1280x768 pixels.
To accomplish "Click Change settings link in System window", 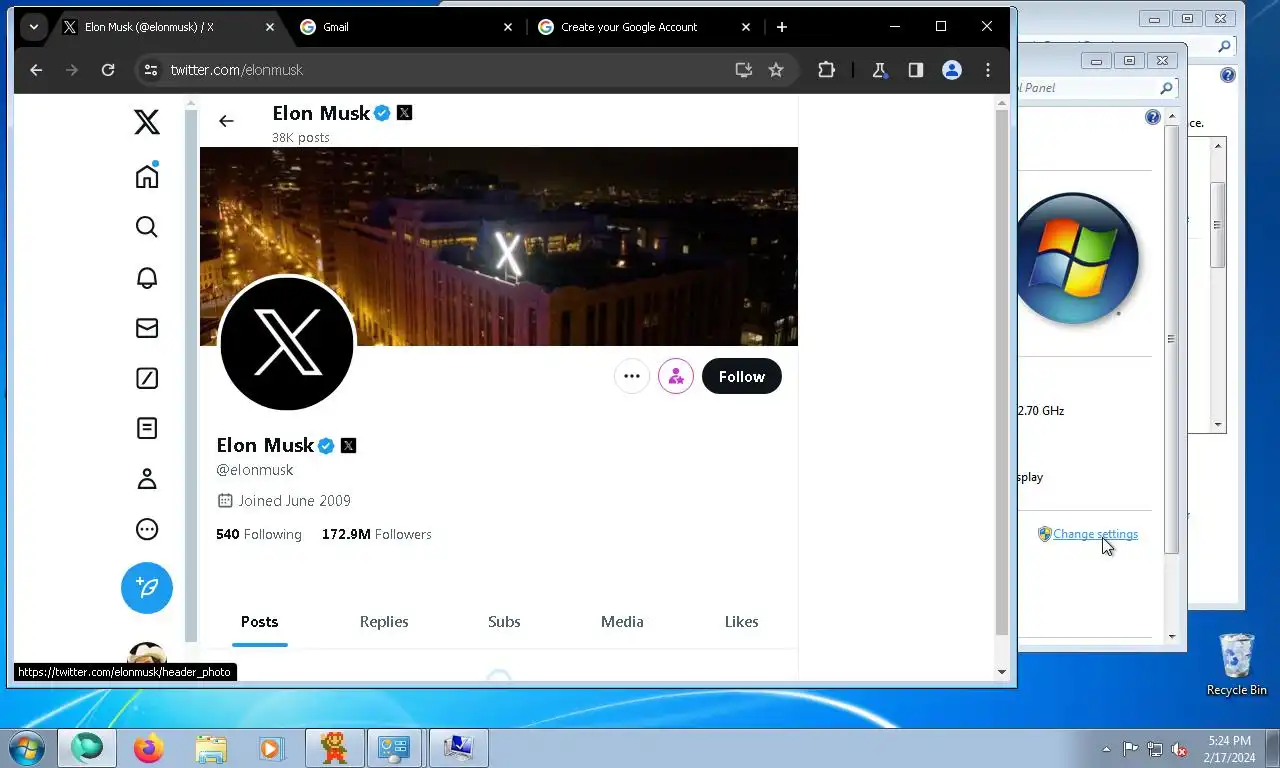I will [x=1095, y=534].
